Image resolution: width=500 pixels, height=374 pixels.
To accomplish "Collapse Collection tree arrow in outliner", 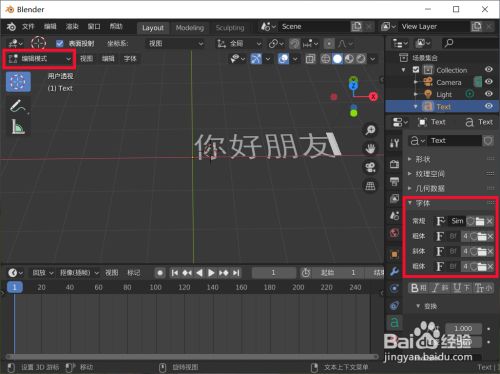I will pyautogui.click(x=404, y=70).
